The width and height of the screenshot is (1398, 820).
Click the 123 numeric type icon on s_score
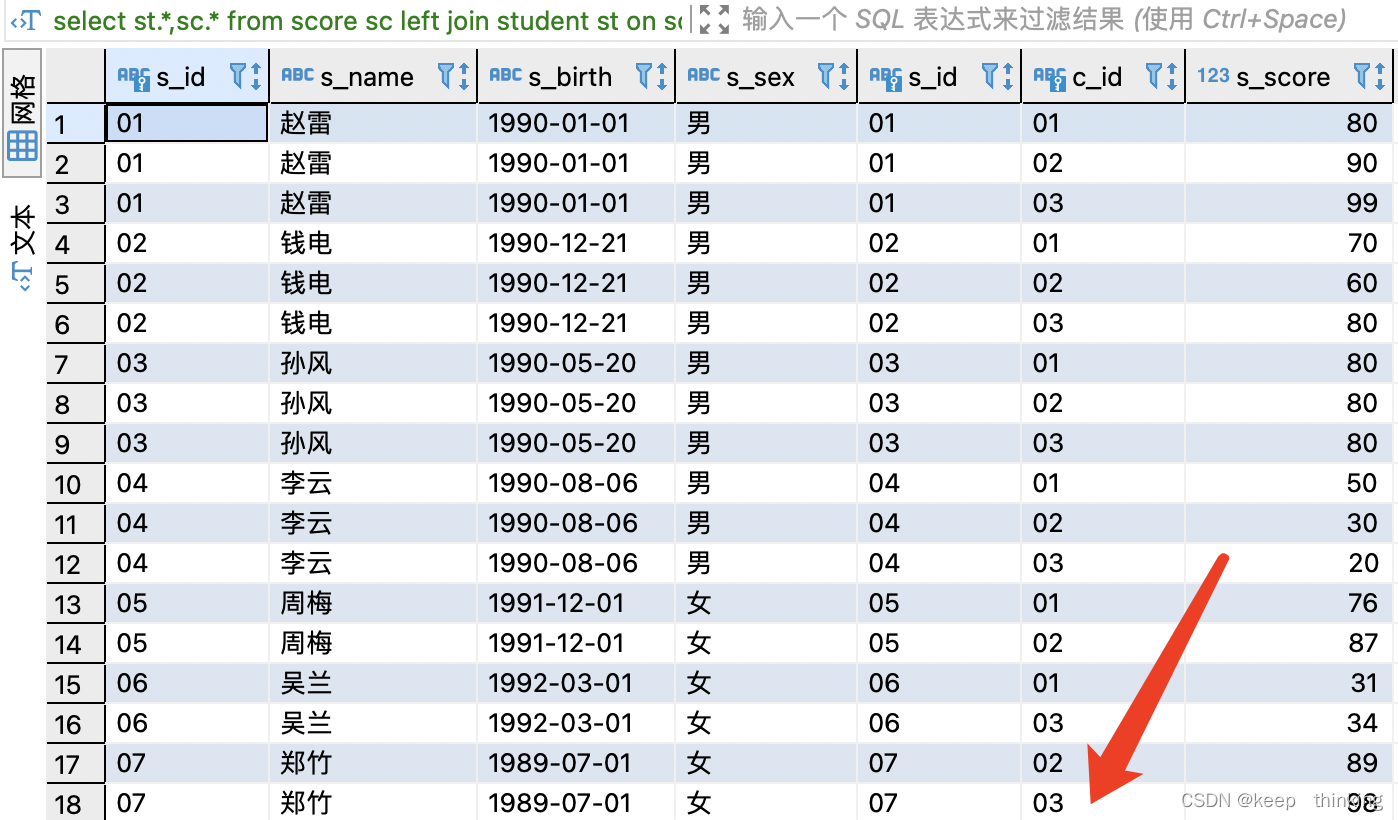[x=1213, y=75]
